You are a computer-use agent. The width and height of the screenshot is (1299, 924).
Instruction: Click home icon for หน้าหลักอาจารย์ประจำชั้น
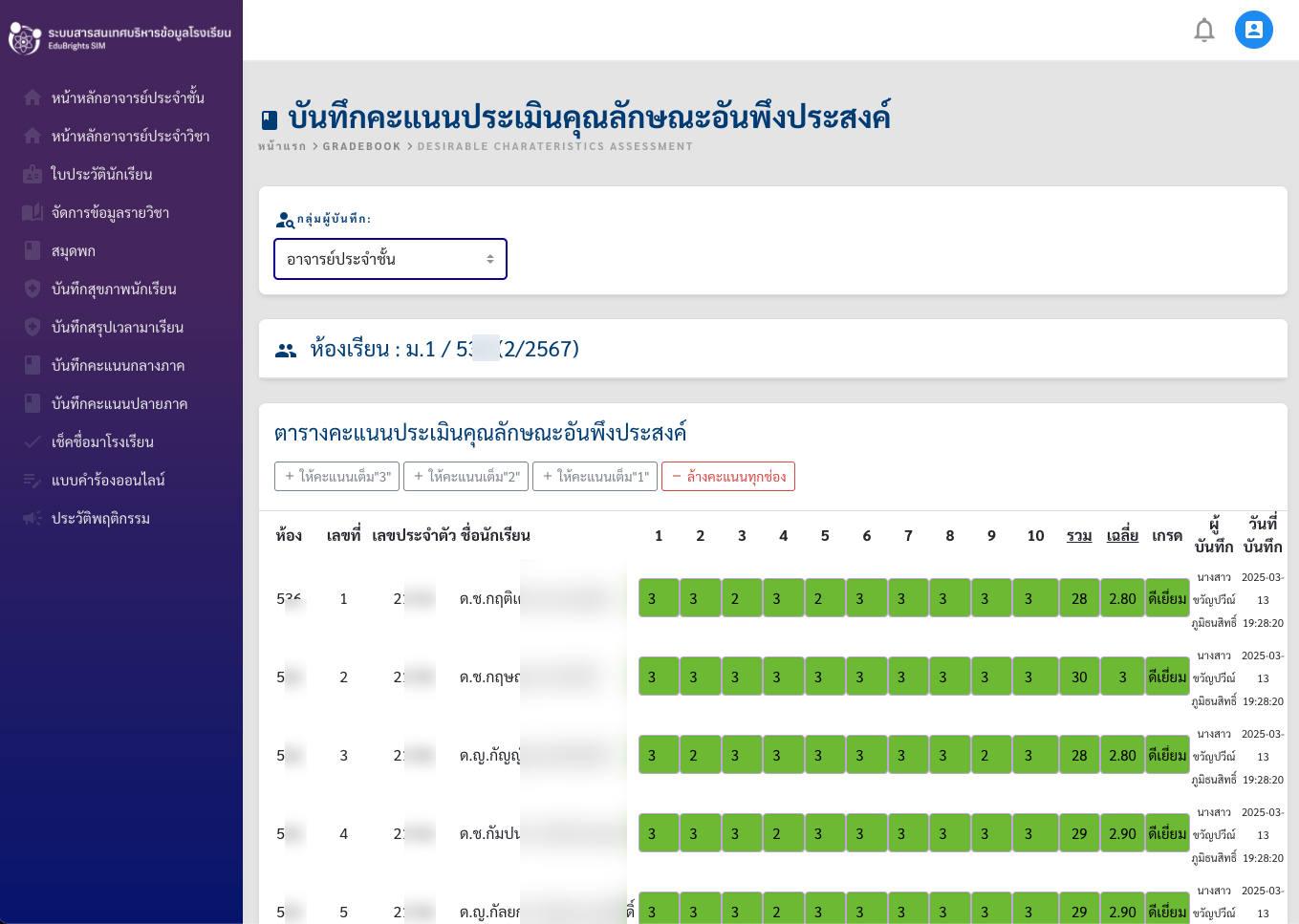tap(32, 97)
